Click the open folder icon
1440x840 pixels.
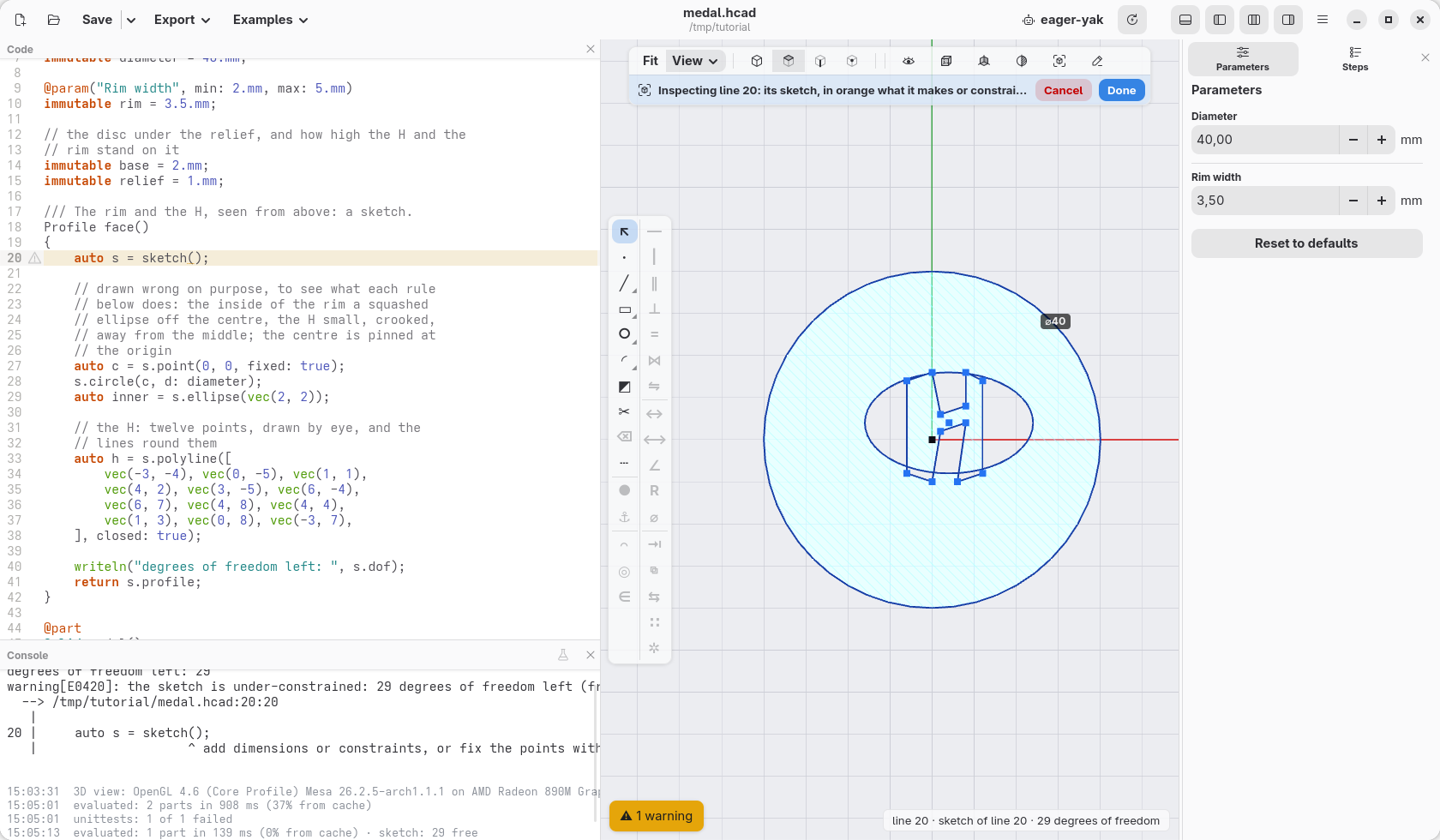[53, 20]
